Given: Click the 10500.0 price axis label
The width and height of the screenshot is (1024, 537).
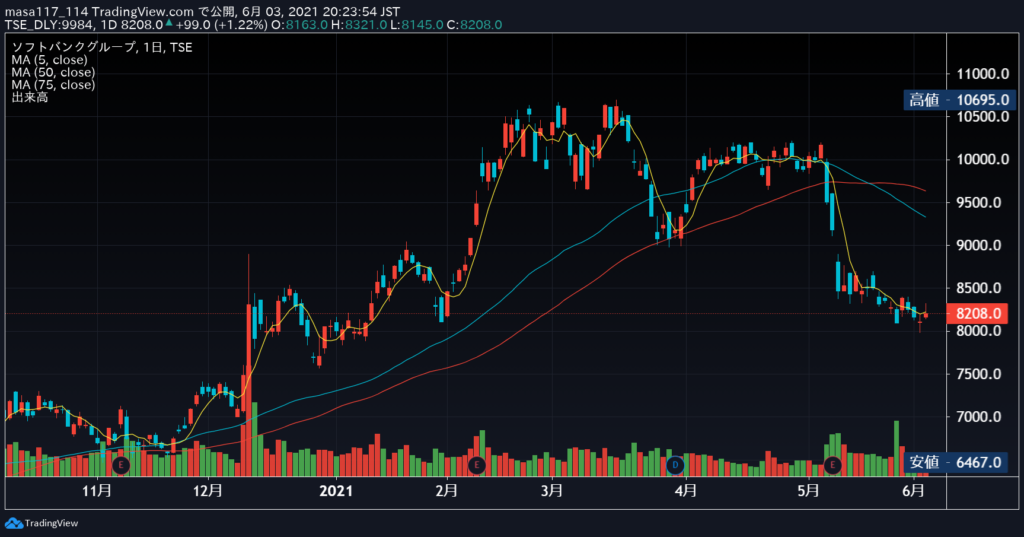Looking at the screenshot, I should 983,117.
